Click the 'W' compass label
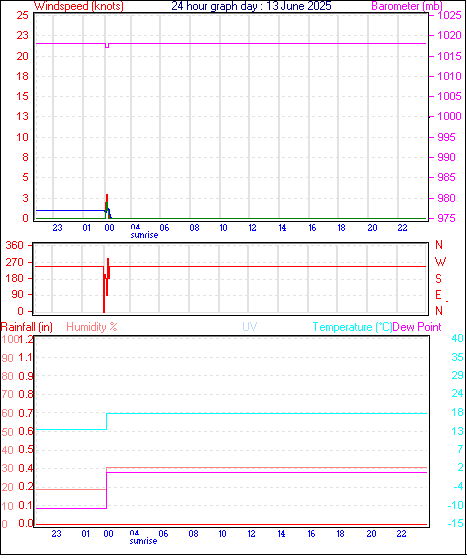 (440, 262)
